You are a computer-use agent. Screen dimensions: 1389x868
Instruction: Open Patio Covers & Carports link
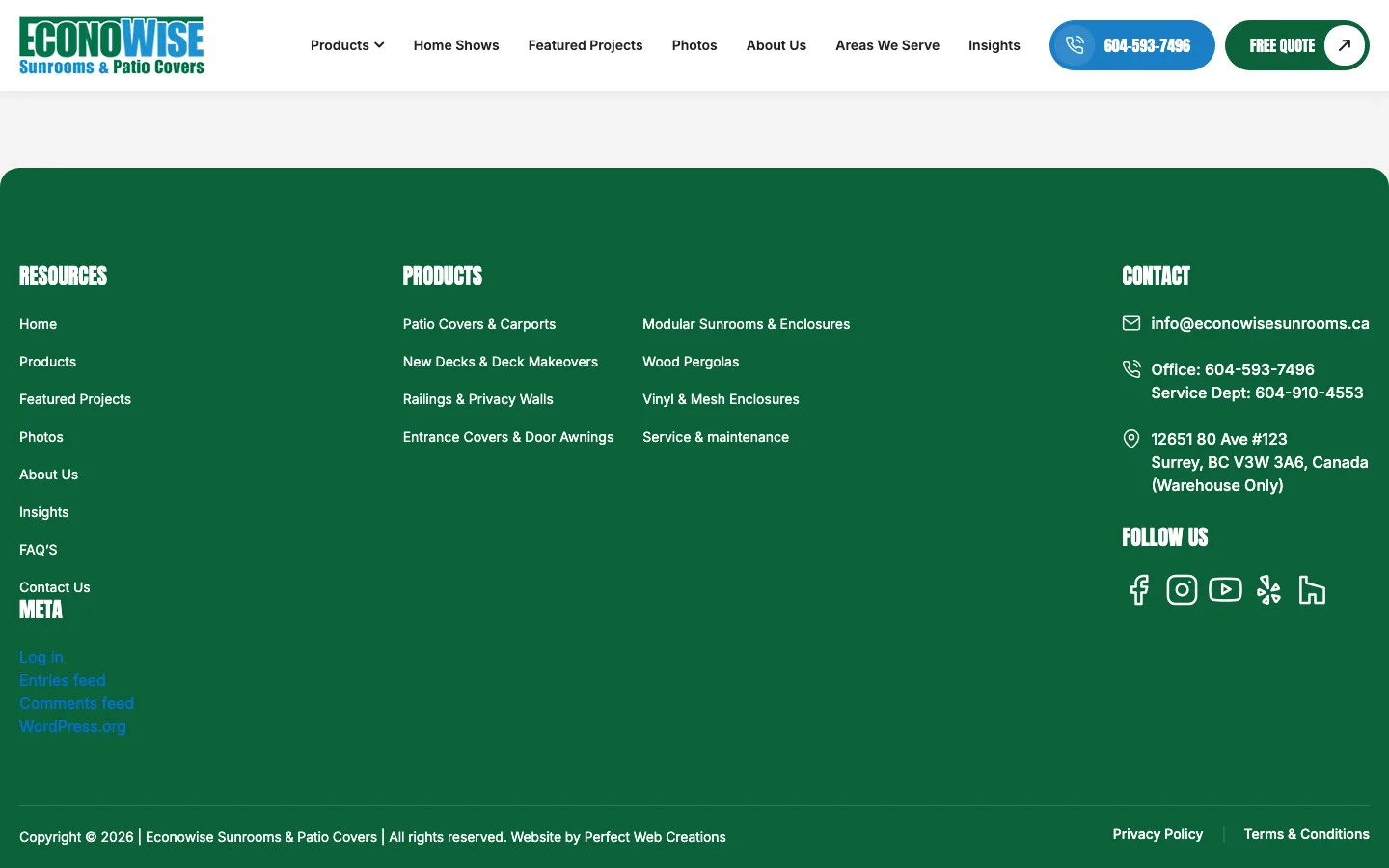point(479,324)
